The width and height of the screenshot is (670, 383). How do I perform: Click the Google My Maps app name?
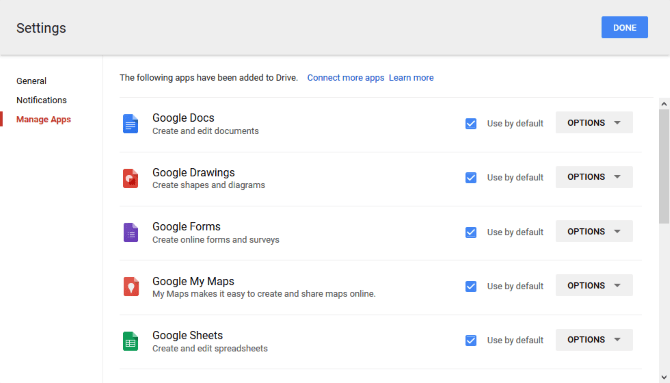click(x=193, y=281)
